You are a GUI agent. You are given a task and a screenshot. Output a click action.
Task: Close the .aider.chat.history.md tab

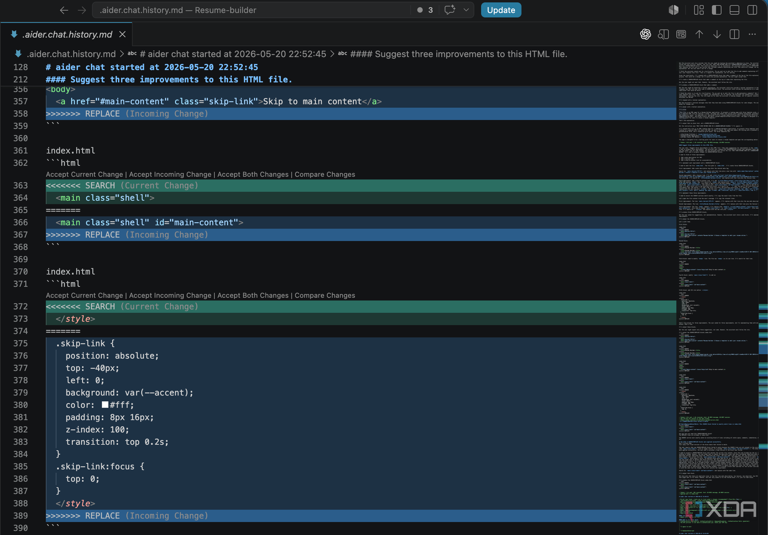pyautogui.click(x=122, y=34)
